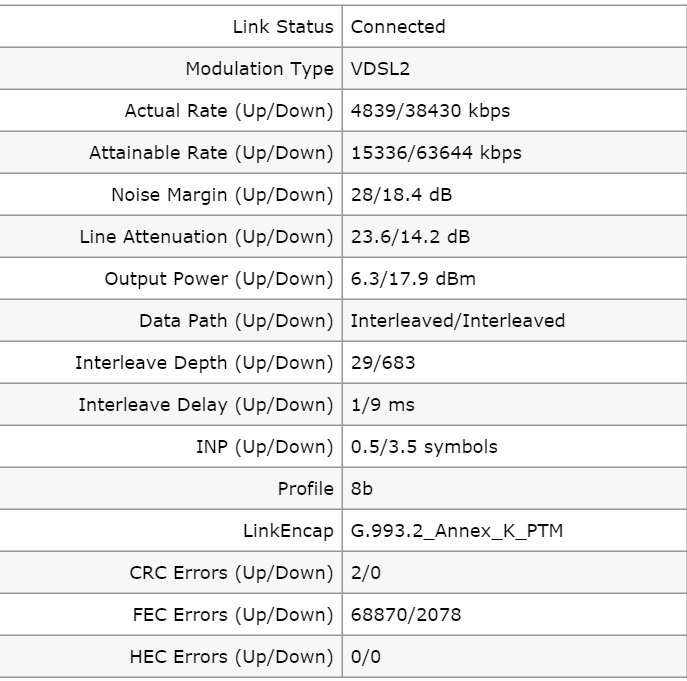
Task: Click the 4839/38430 kbps value
Action: pyautogui.click(x=430, y=111)
